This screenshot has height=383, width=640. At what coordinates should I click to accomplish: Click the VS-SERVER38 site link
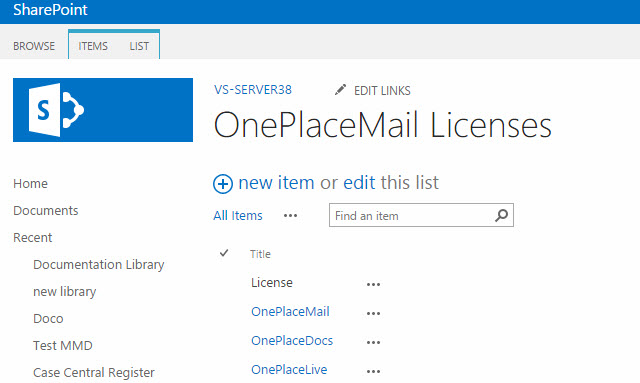[x=253, y=90]
